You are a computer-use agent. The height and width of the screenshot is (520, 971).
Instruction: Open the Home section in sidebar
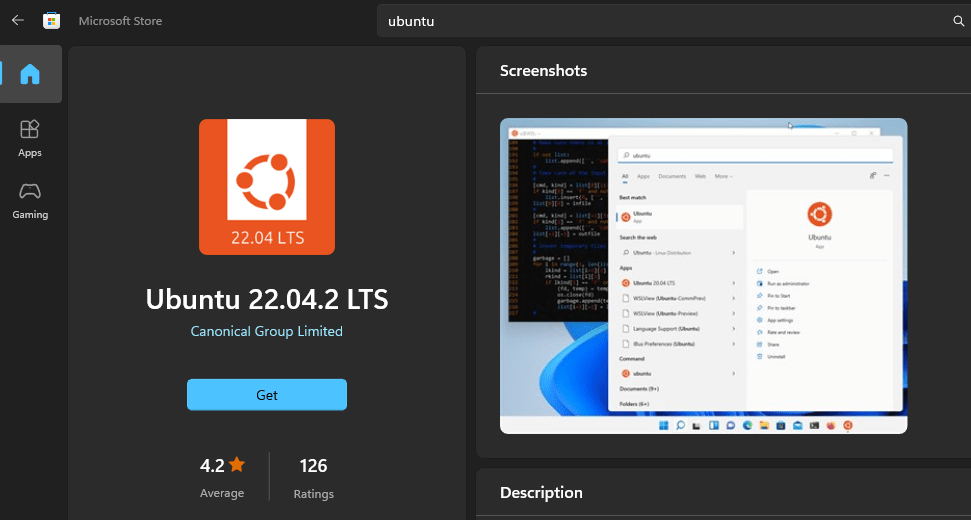pyautogui.click(x=30, y=74)
